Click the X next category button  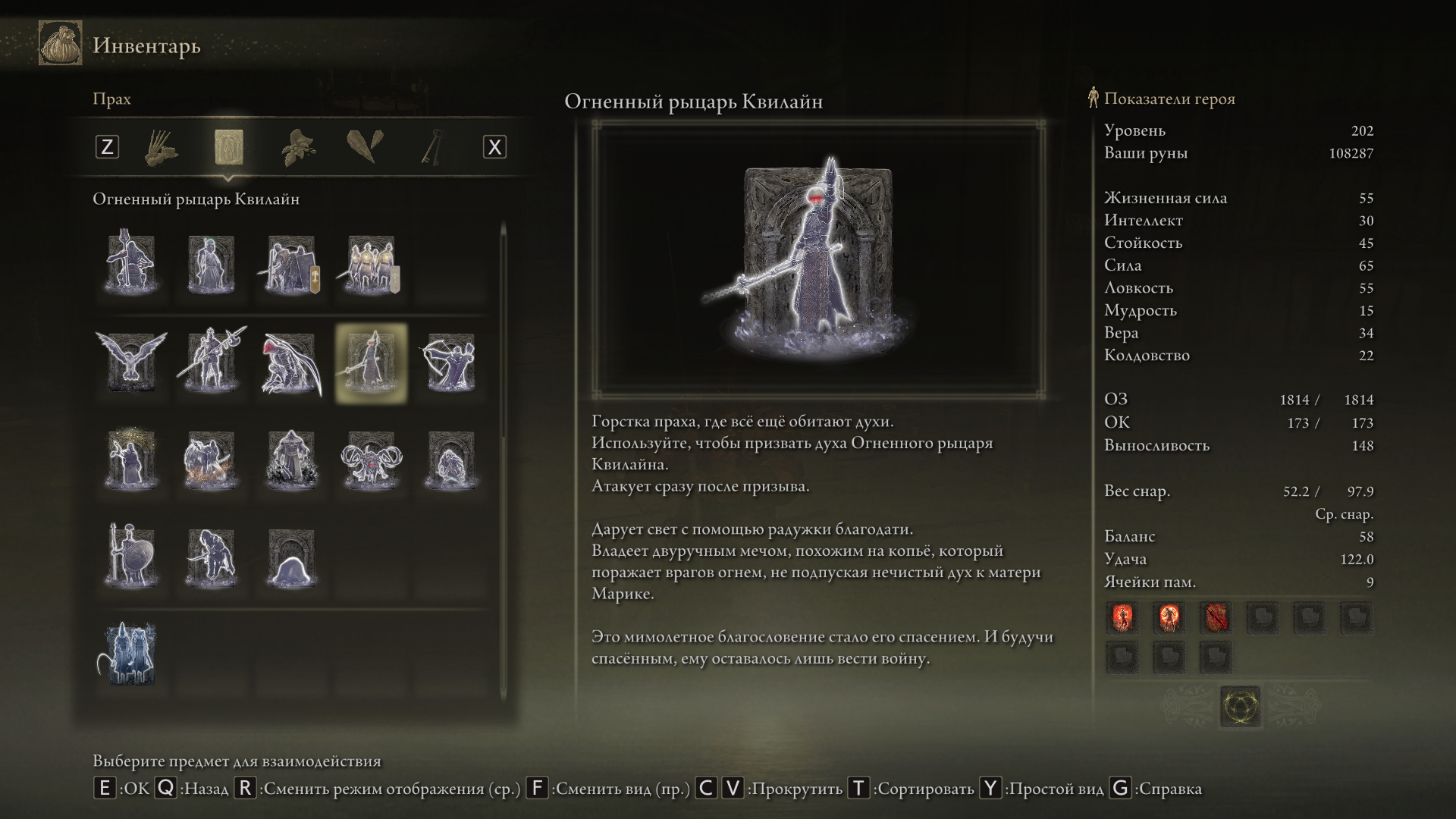[x=494, y=147]
